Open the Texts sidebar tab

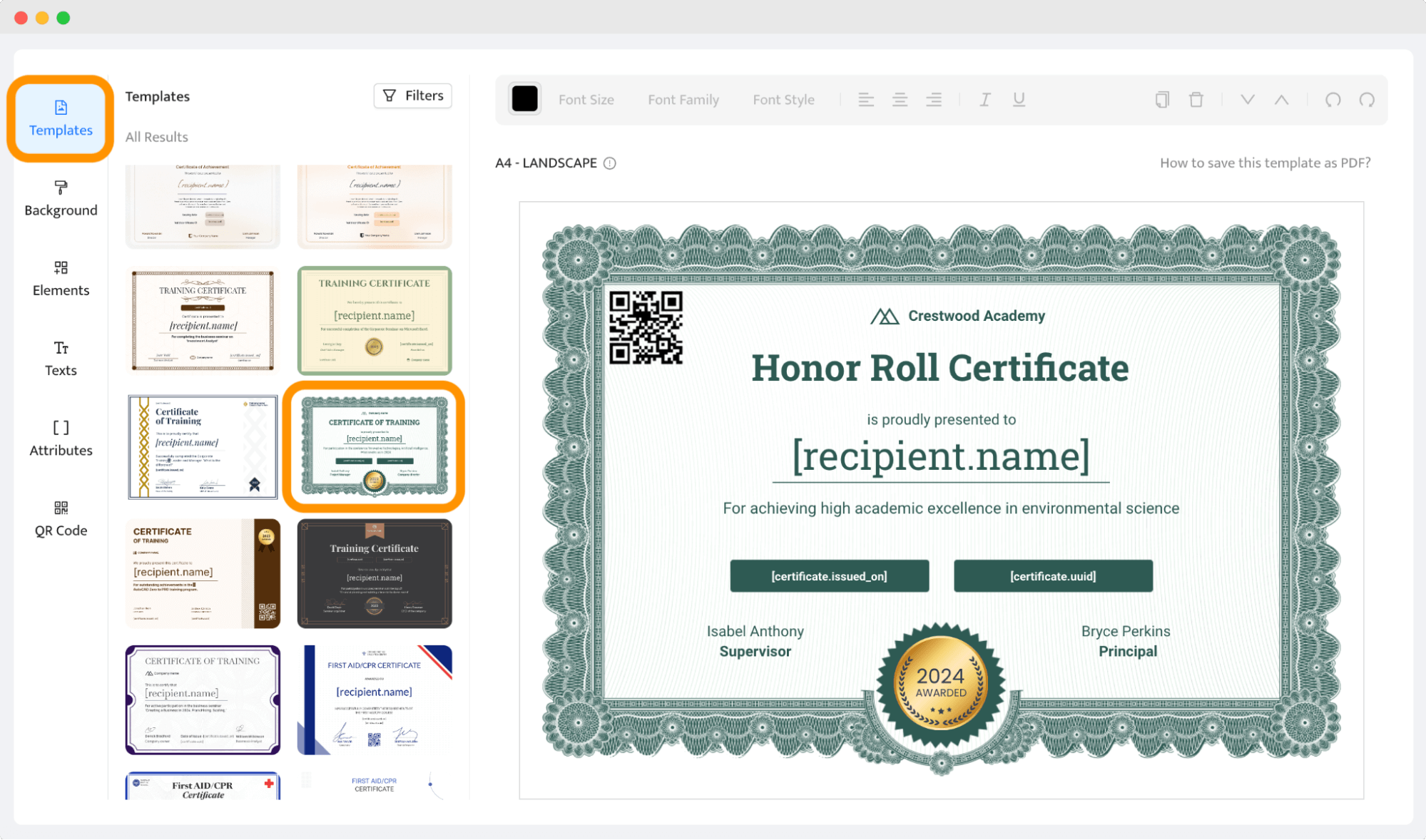pyautogui.click(x=61, y=359)
